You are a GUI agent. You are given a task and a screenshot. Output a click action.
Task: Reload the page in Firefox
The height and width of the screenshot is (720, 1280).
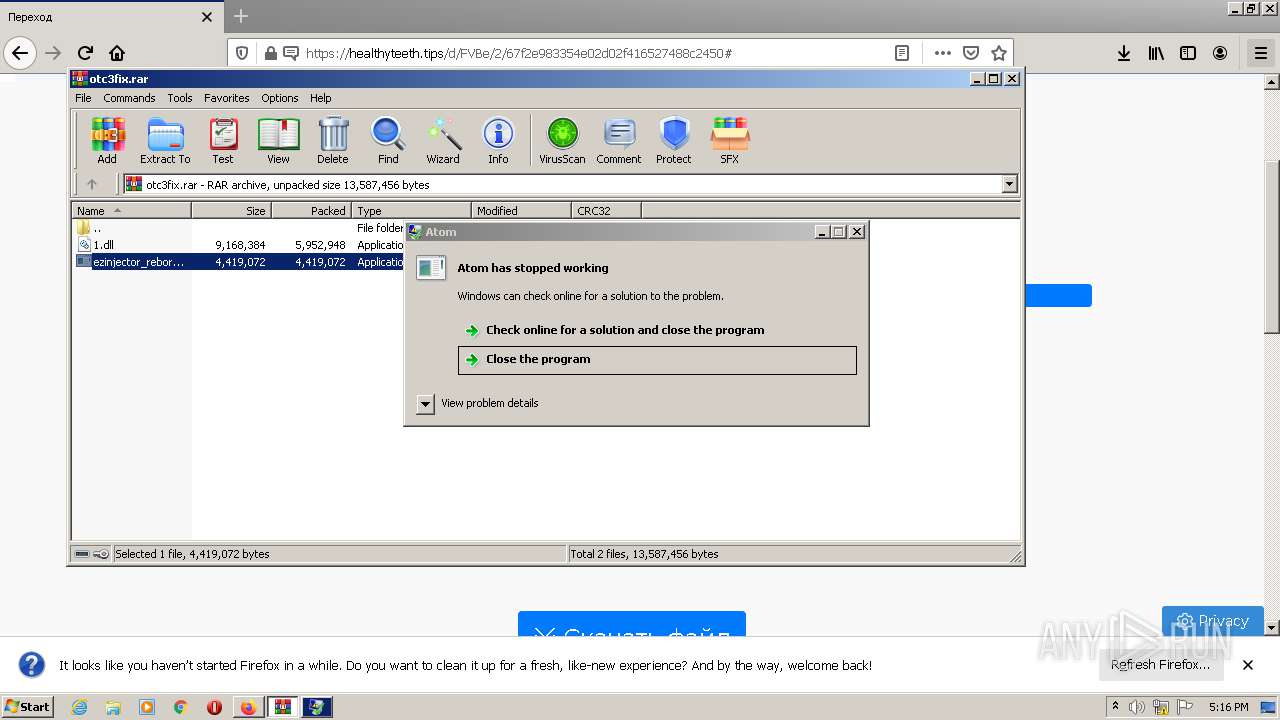(85, 53)
